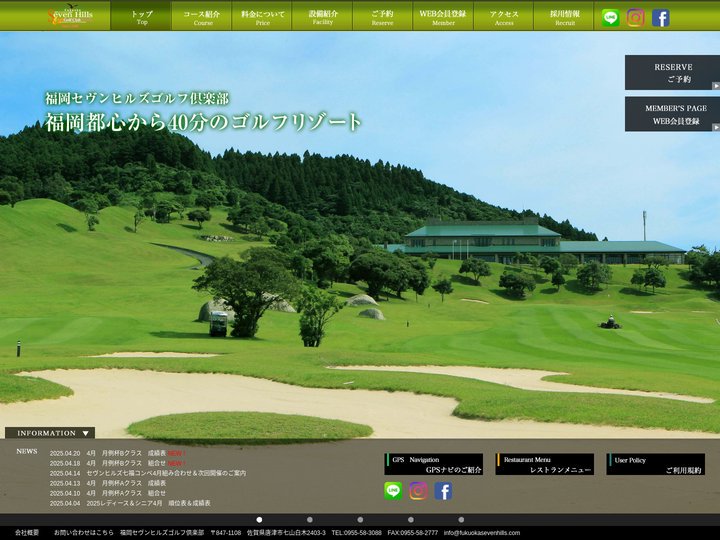This screenshot has height=540, width=720.
Task: Select the first slideshow dot
Action: [259, 520]
